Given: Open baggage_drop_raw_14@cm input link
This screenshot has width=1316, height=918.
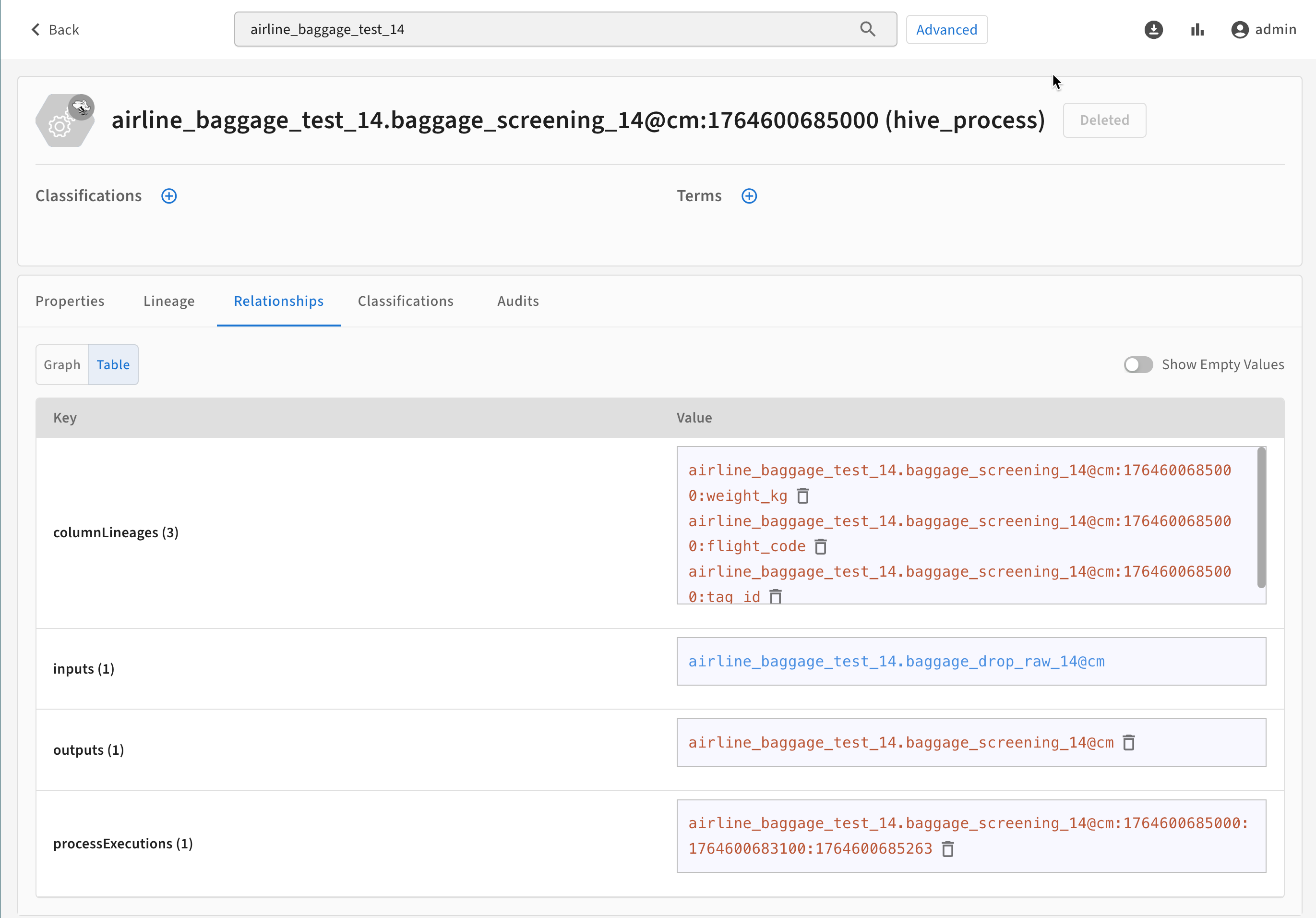Looking at the screenshot, I should click(896, 662).
